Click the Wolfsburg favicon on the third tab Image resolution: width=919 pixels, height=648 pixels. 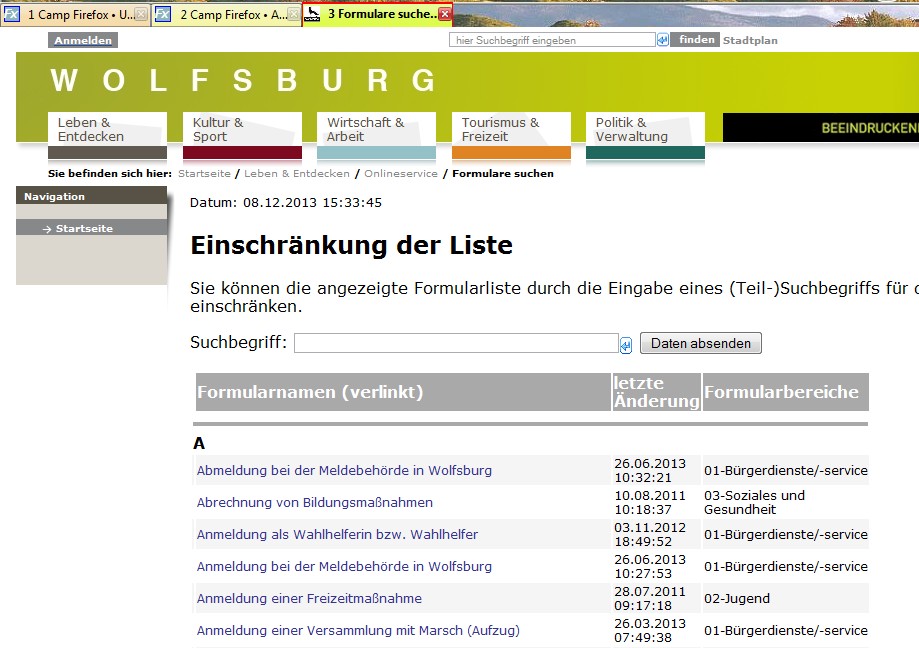(312, 14)
